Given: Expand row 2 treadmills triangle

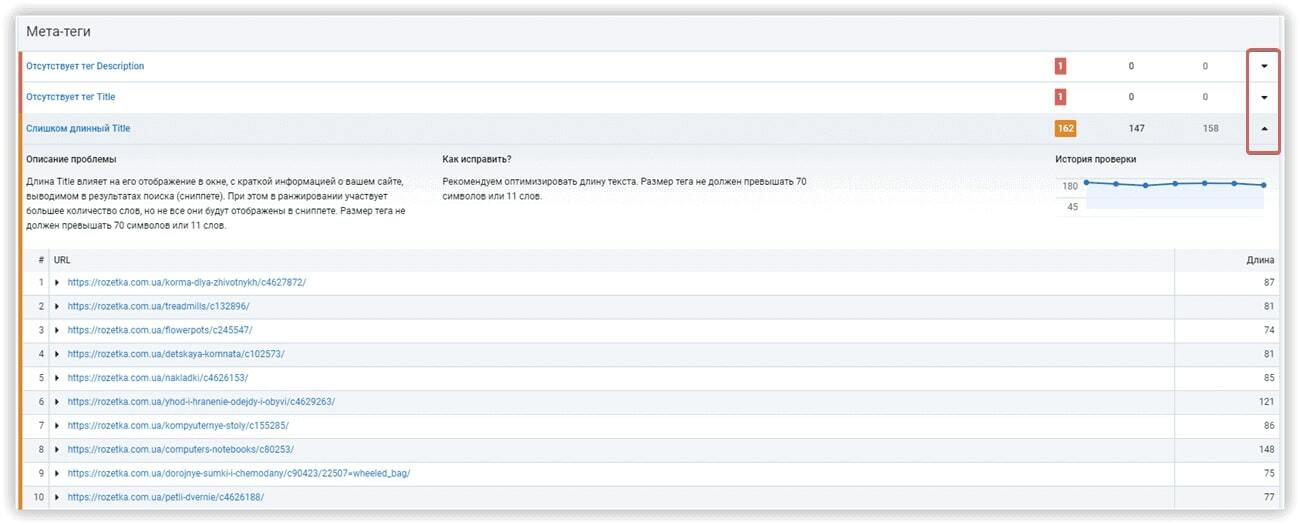Looking at the screenshot, I should point(58,306).
